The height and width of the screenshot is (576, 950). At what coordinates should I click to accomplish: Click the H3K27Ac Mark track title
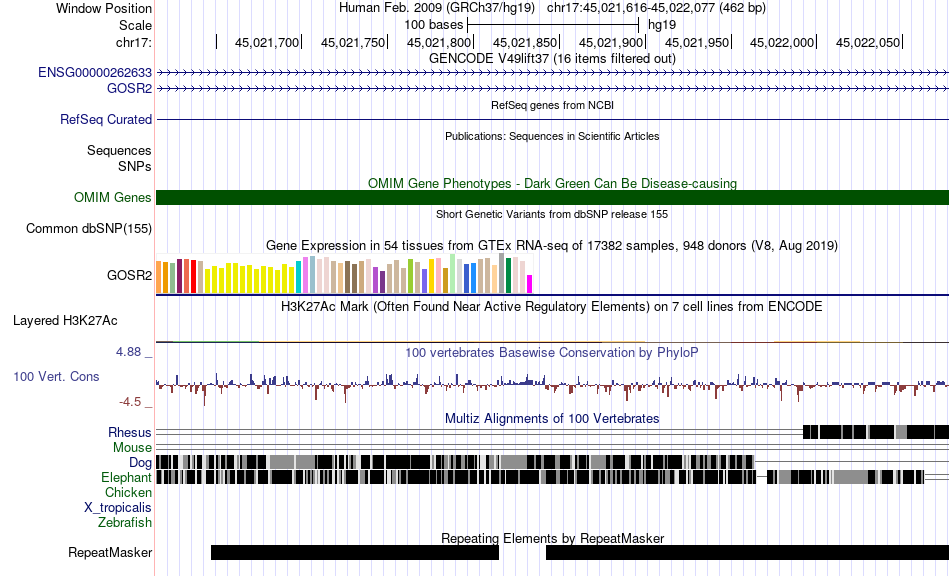pyautogui.click(x=552, y=306)
